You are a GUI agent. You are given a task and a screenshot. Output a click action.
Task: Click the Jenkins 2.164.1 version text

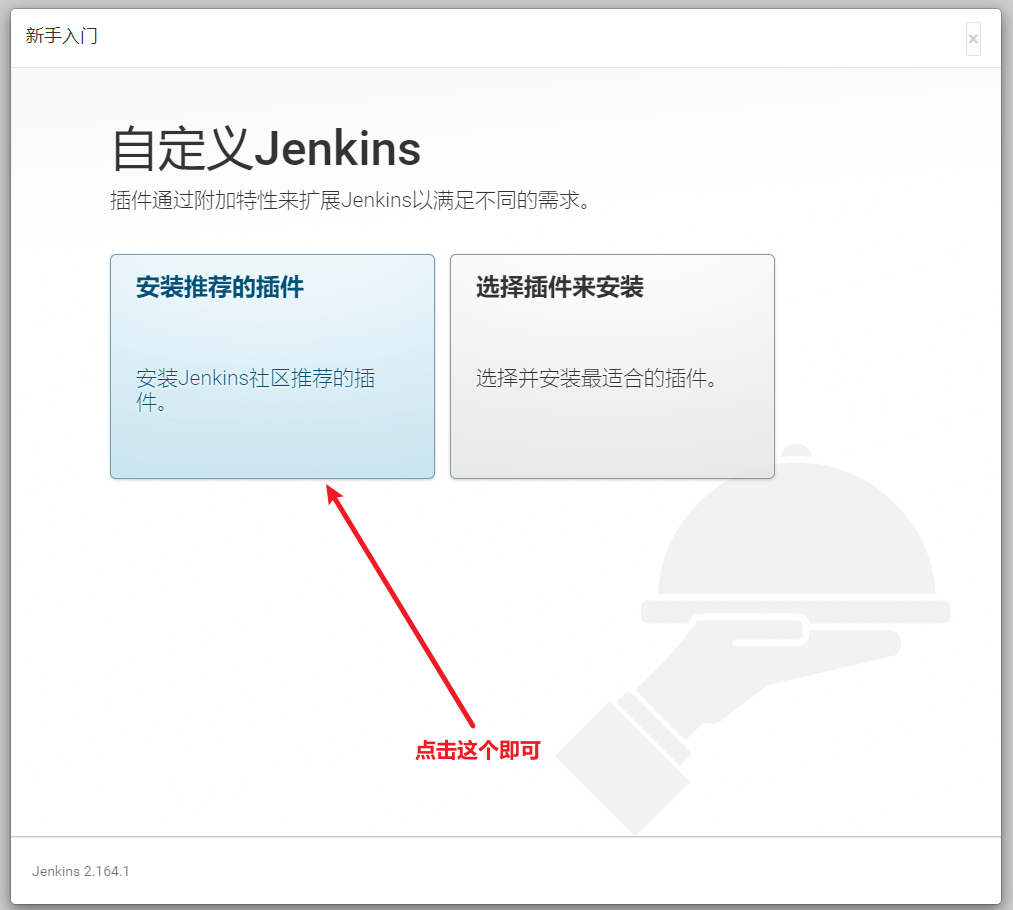[81, 871]
